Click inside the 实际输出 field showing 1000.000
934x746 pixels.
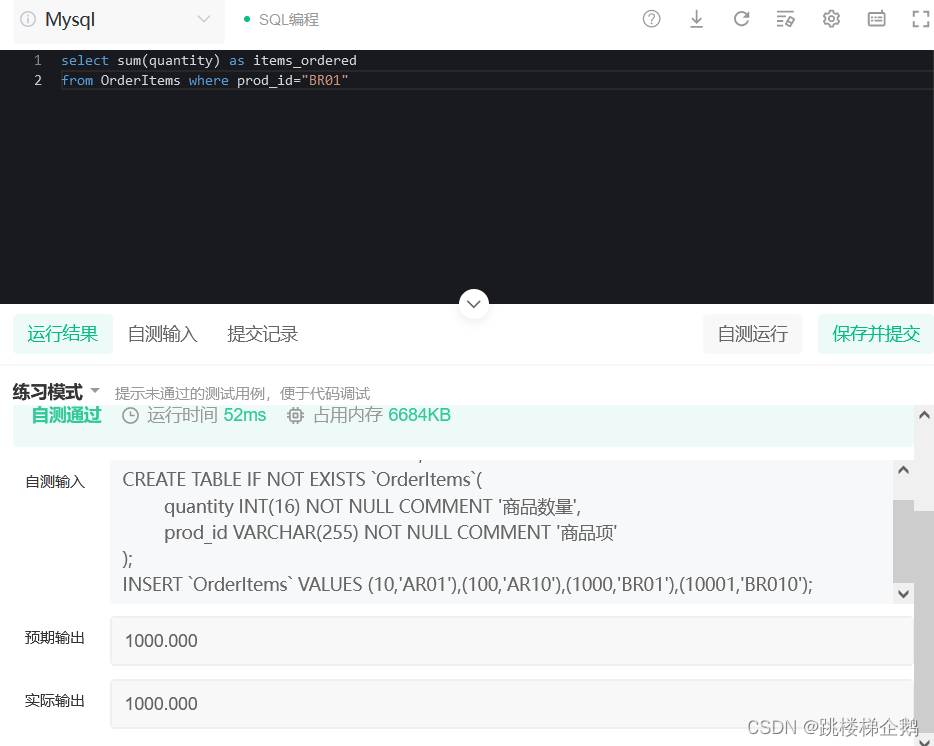[511, 704]
